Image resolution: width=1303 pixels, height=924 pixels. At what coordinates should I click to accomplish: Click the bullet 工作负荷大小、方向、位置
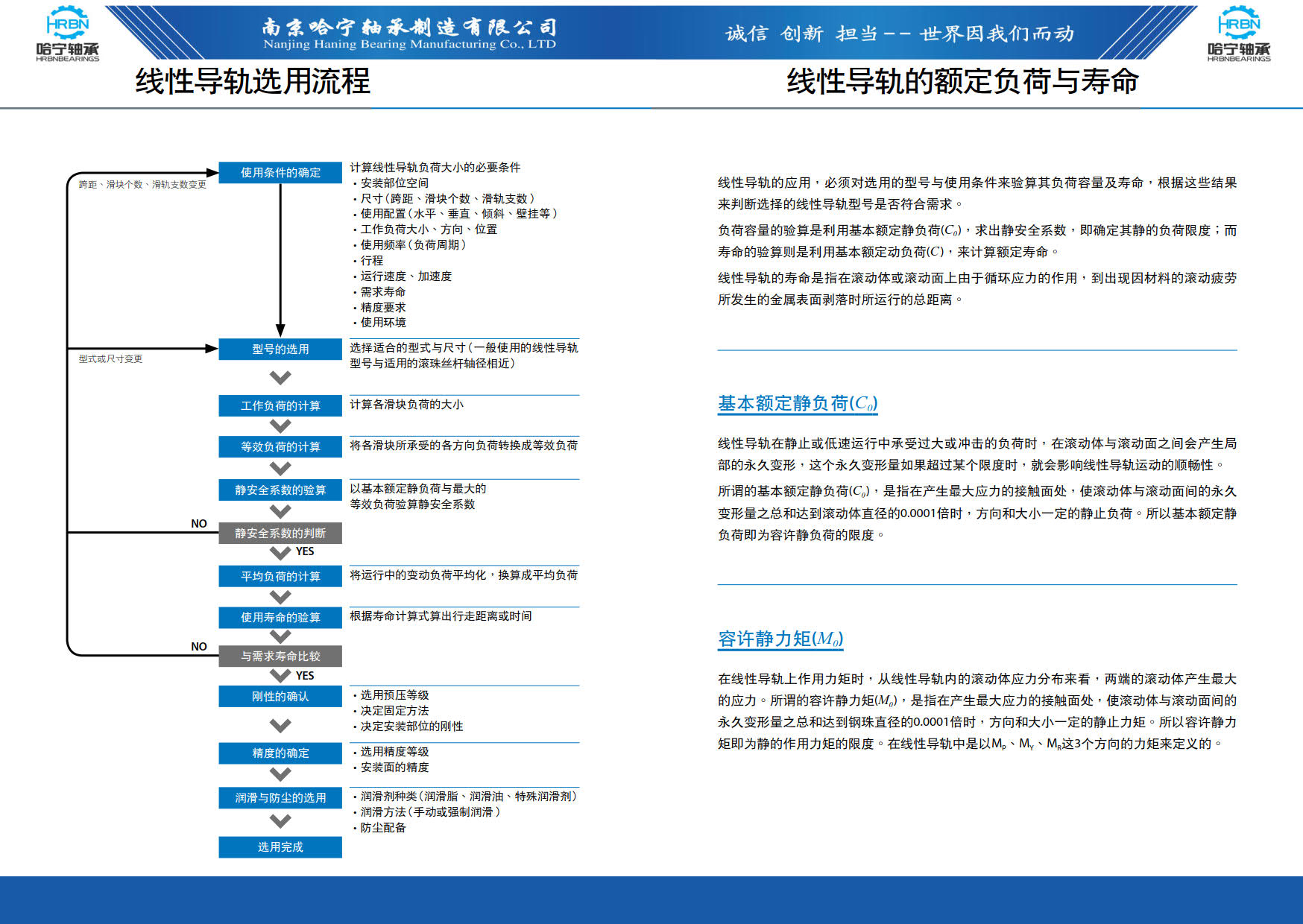point(425,229)
